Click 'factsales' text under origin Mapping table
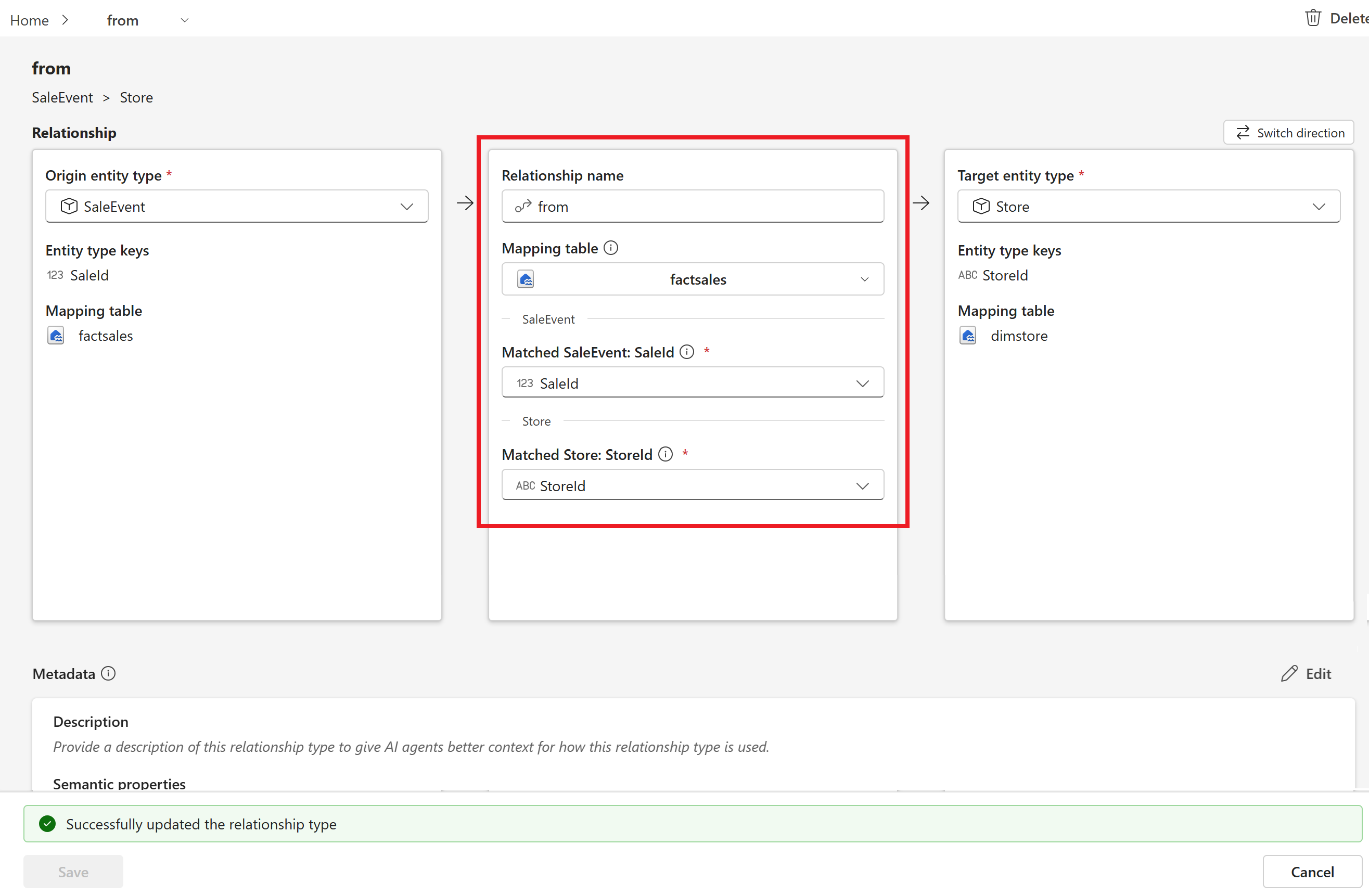The height and width of the screenshot is (896, 1369). [106, 336]
